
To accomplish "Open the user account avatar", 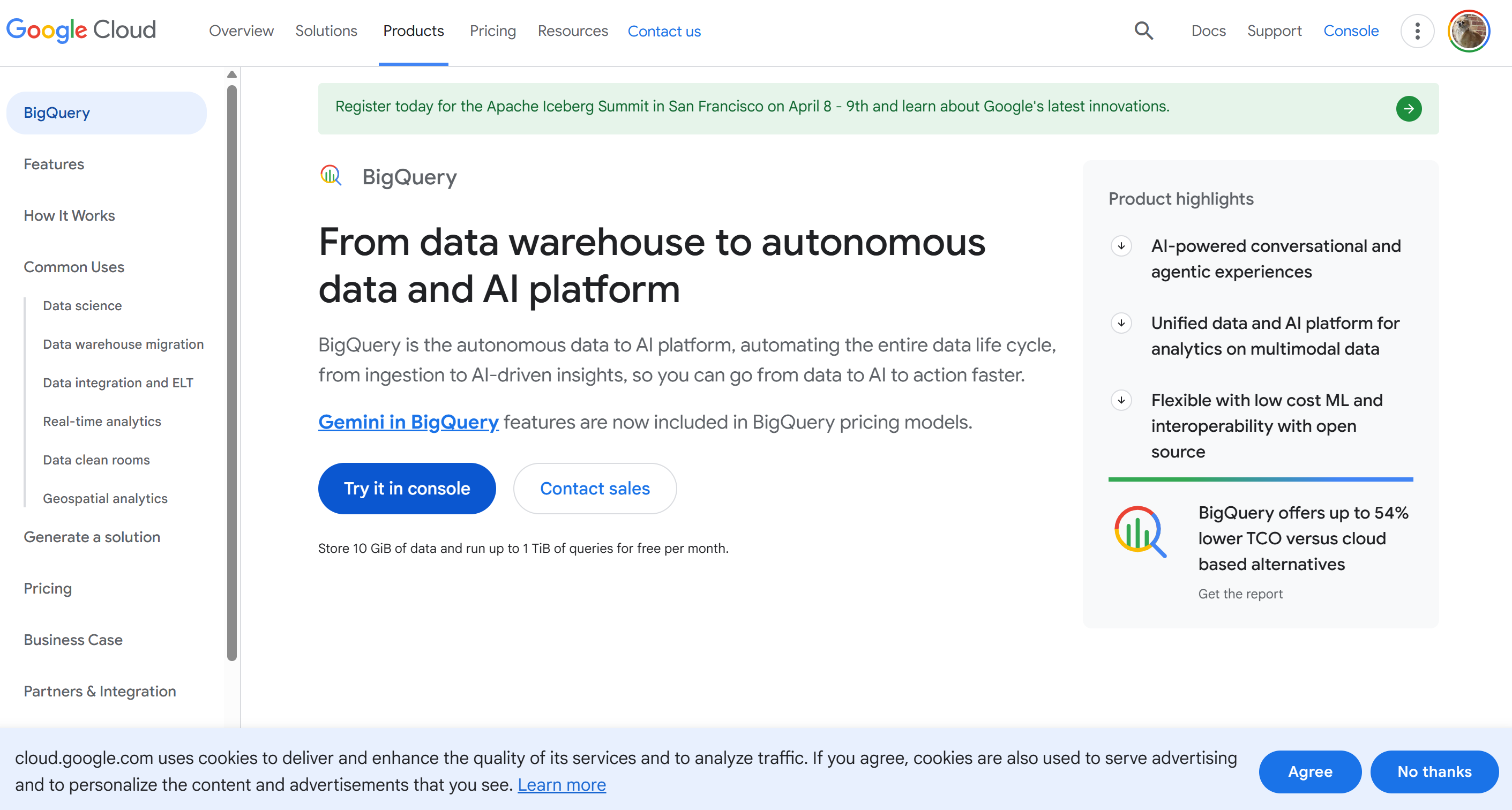I will [x=1468, y=31].
